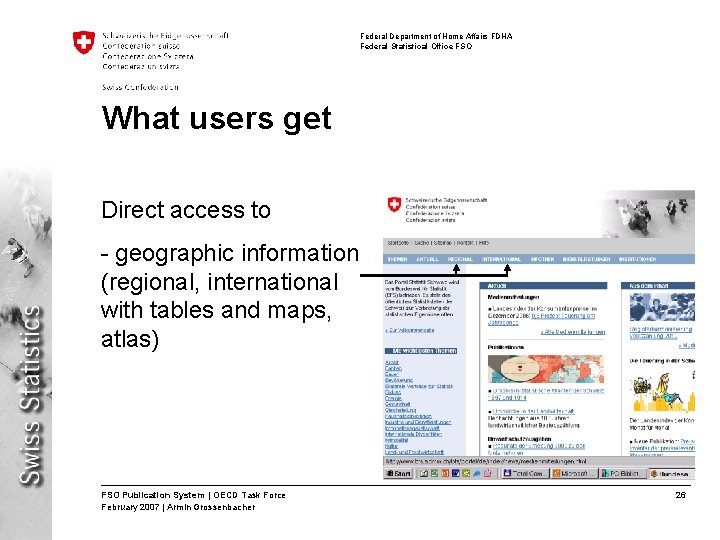
Task: Switch to the Microsoft taskbar window
Action: point(574,473)
